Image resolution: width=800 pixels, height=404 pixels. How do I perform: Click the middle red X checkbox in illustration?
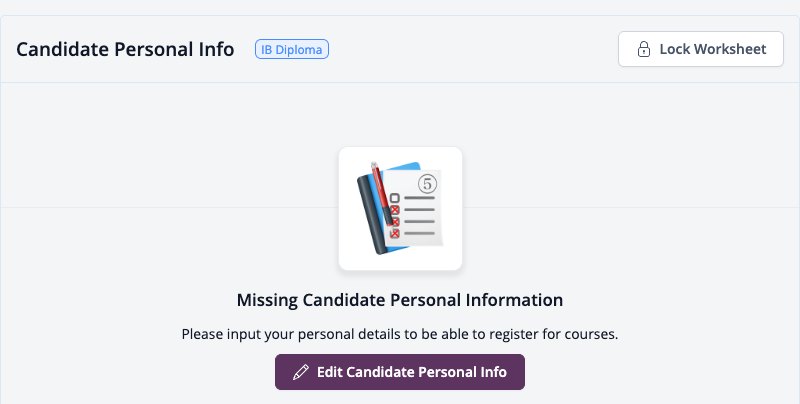click(x=395, y=221)
